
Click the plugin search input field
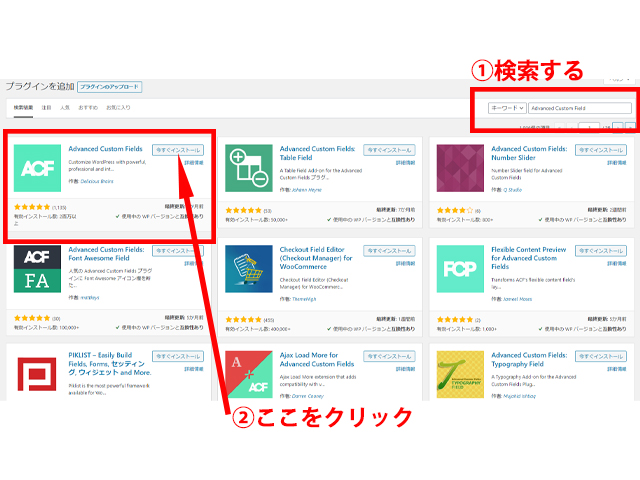(580, 108)
